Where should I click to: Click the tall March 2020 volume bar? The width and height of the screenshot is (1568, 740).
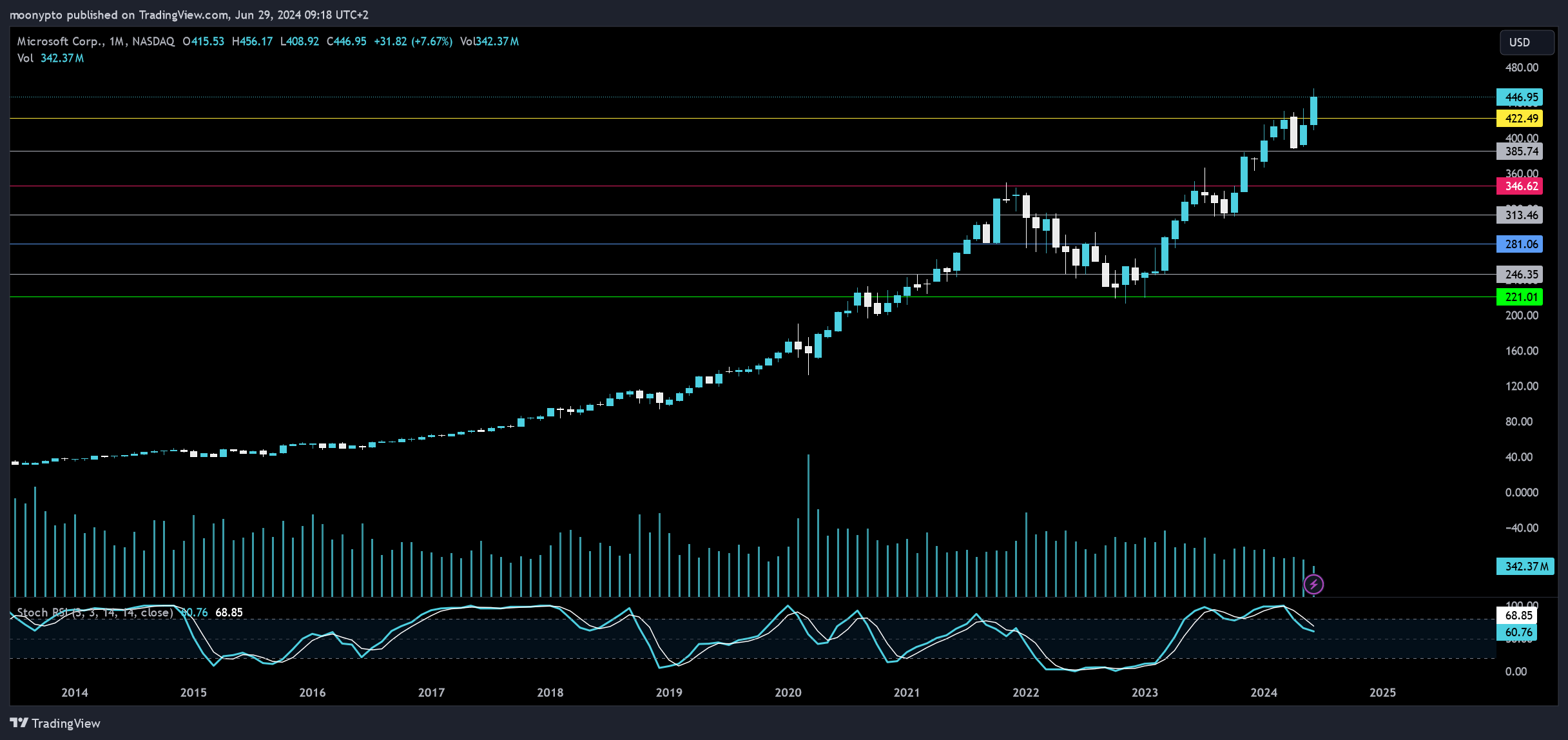[x=808, y=525]
